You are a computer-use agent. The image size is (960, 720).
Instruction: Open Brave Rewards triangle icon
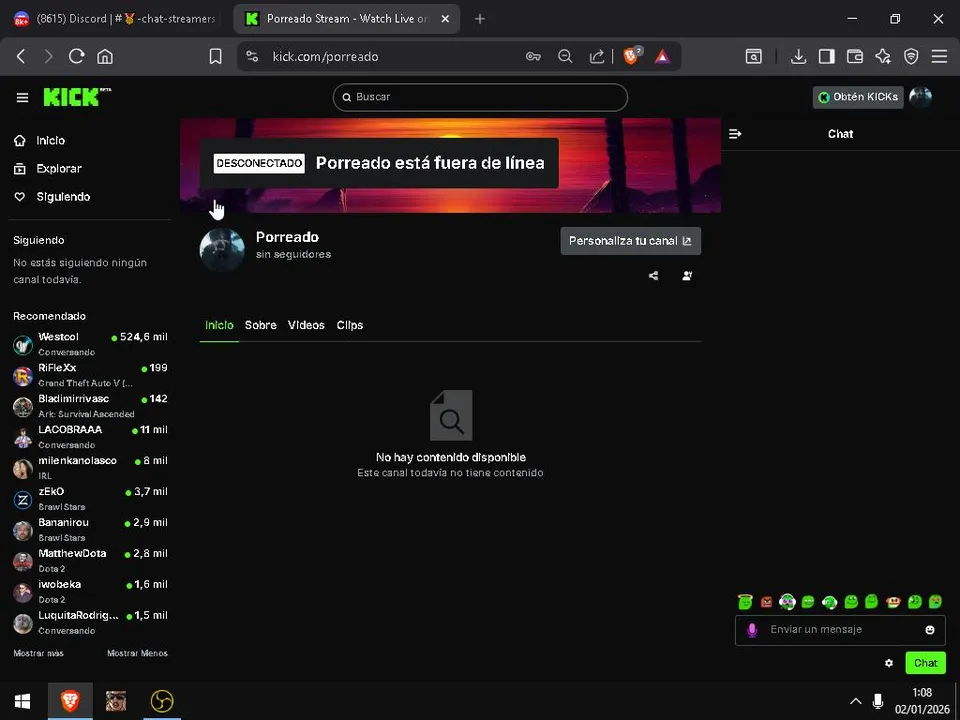point(662,57)
